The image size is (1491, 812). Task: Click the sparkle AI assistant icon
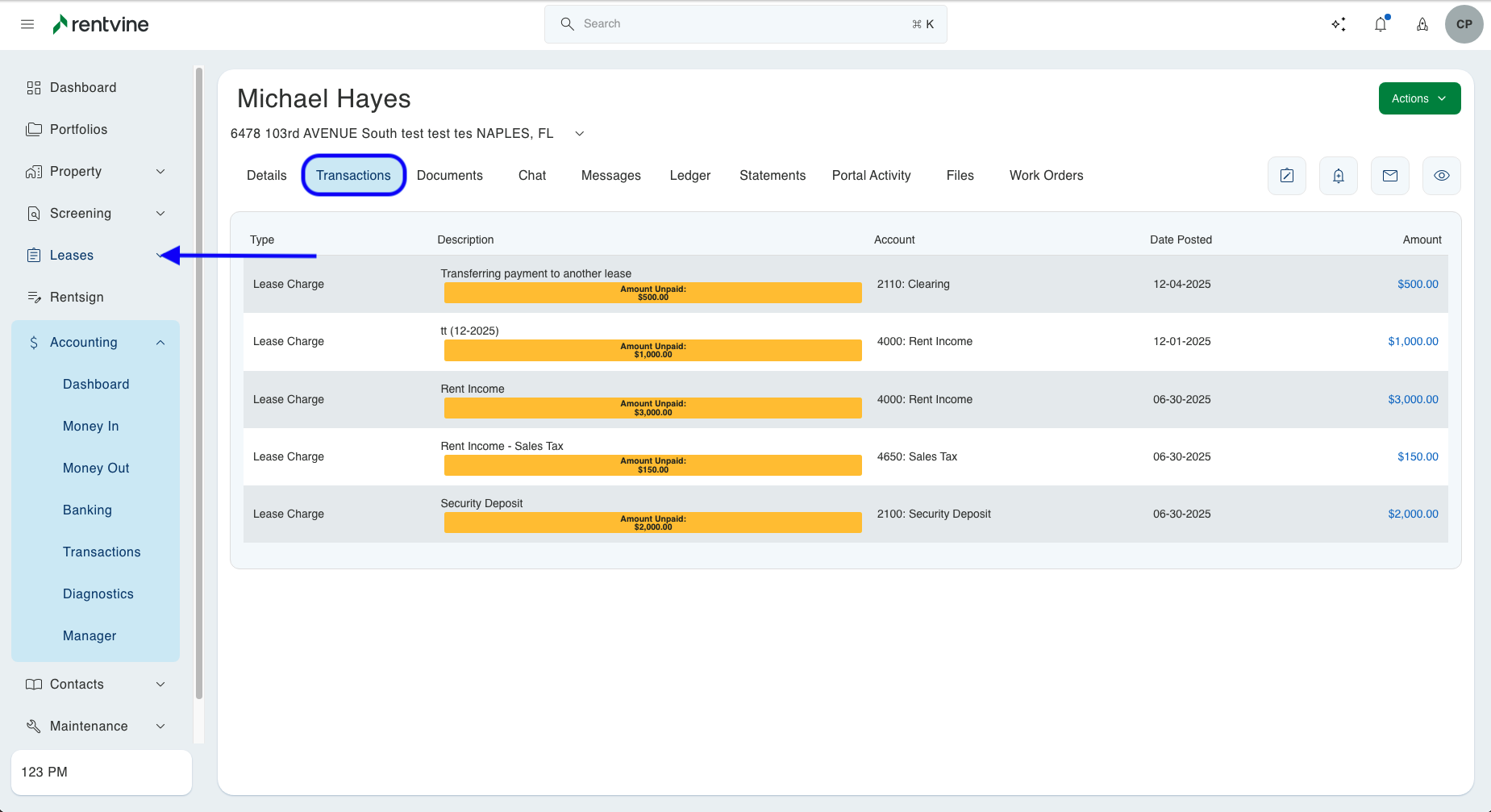point(1339,24)
